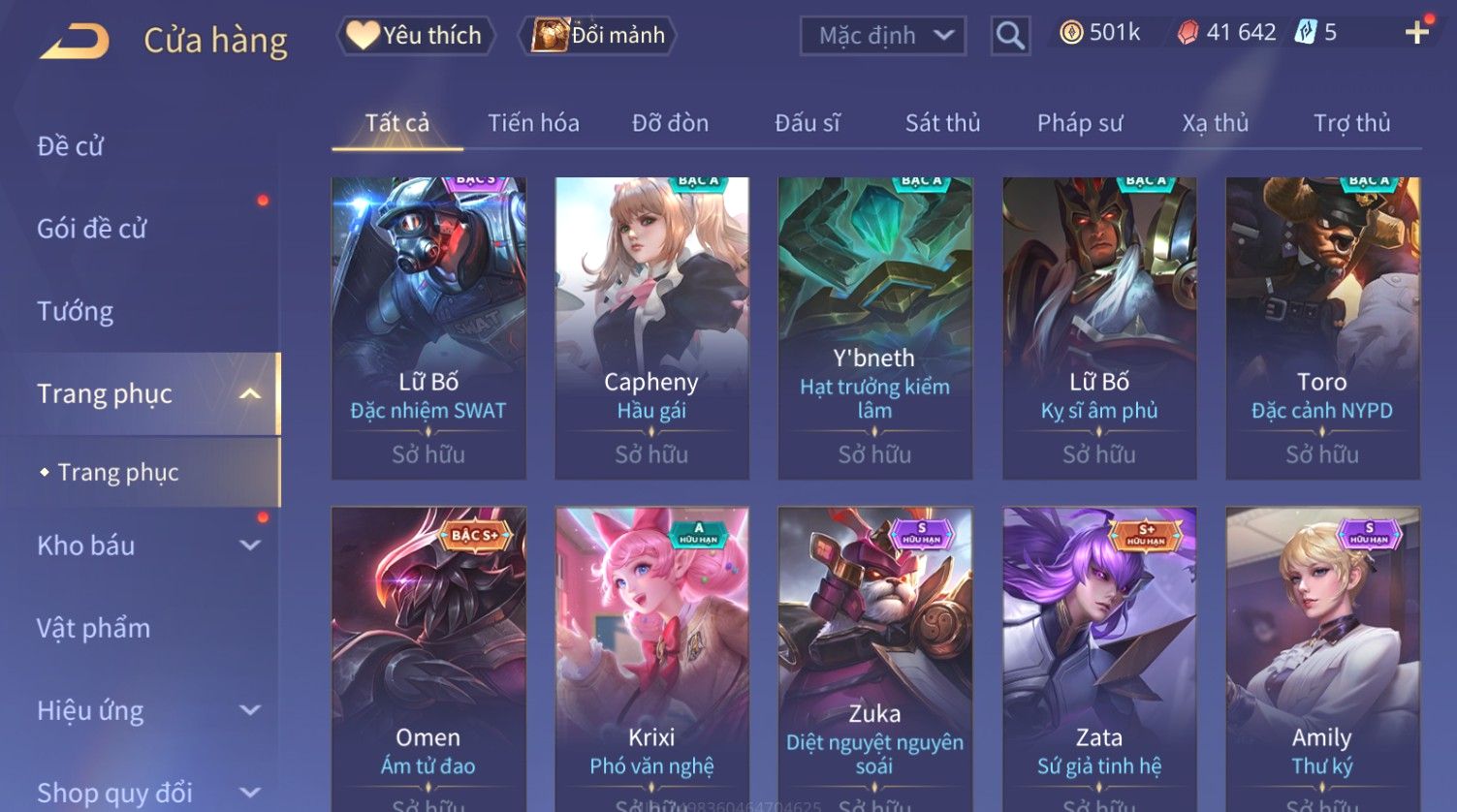Open Gói đề cử menu item
The width and height of the screenshot is (1457, 812).
coord(92,230)
